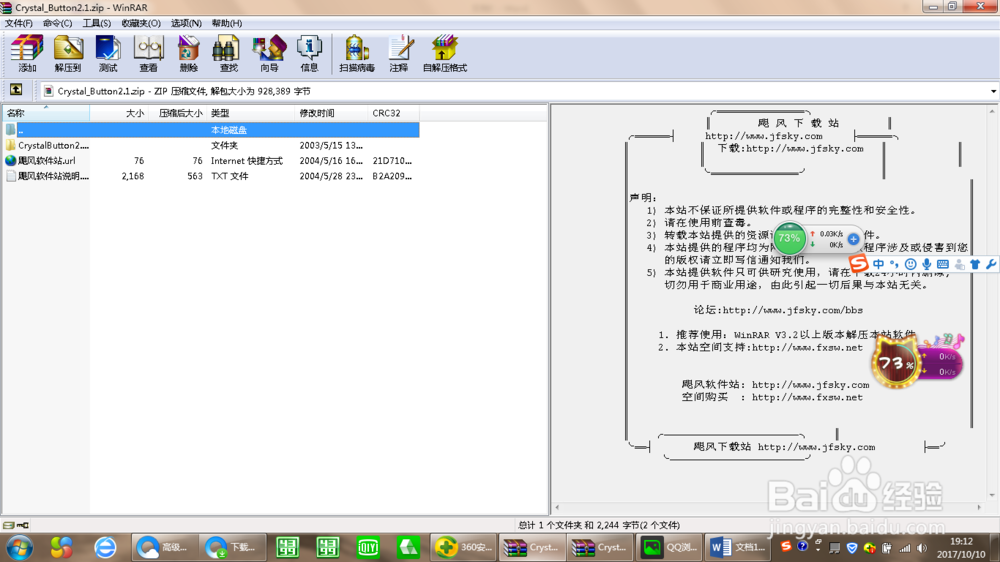Open the address bar dropdown arrow
The height and width of the screenshot is (562, 1000).
[993, 91]
